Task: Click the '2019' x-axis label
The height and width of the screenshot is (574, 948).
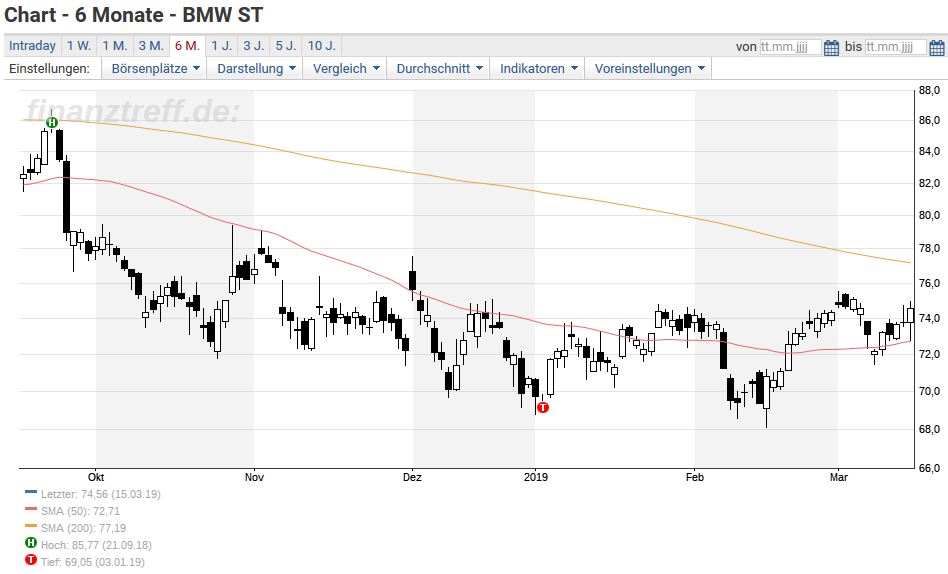Action: click(x=536, y=477)
